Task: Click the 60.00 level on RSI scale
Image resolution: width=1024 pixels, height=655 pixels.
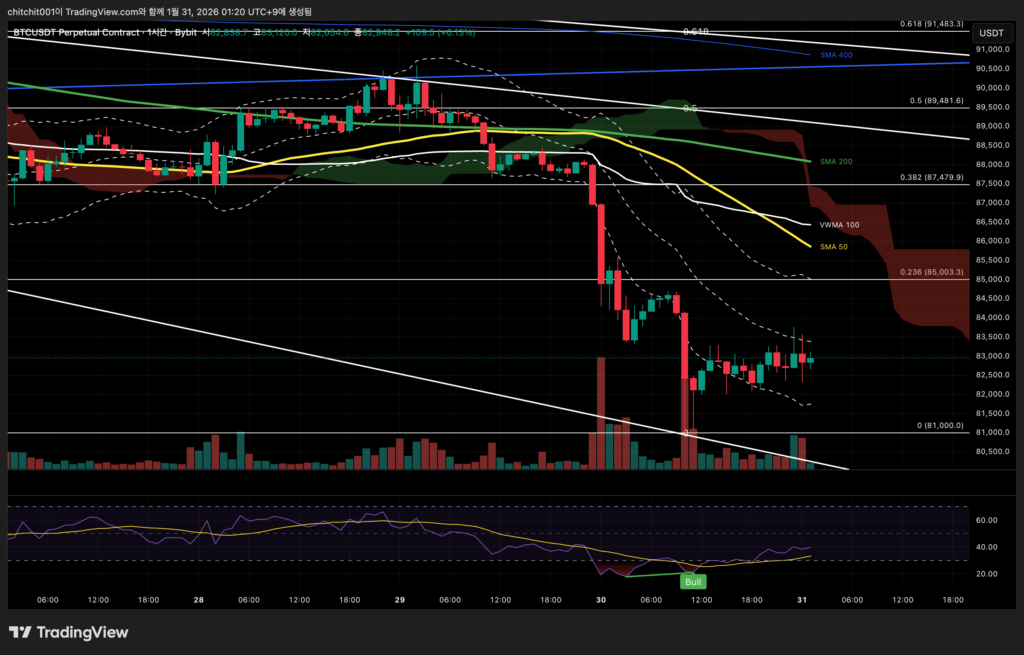Action: [986, 520]
